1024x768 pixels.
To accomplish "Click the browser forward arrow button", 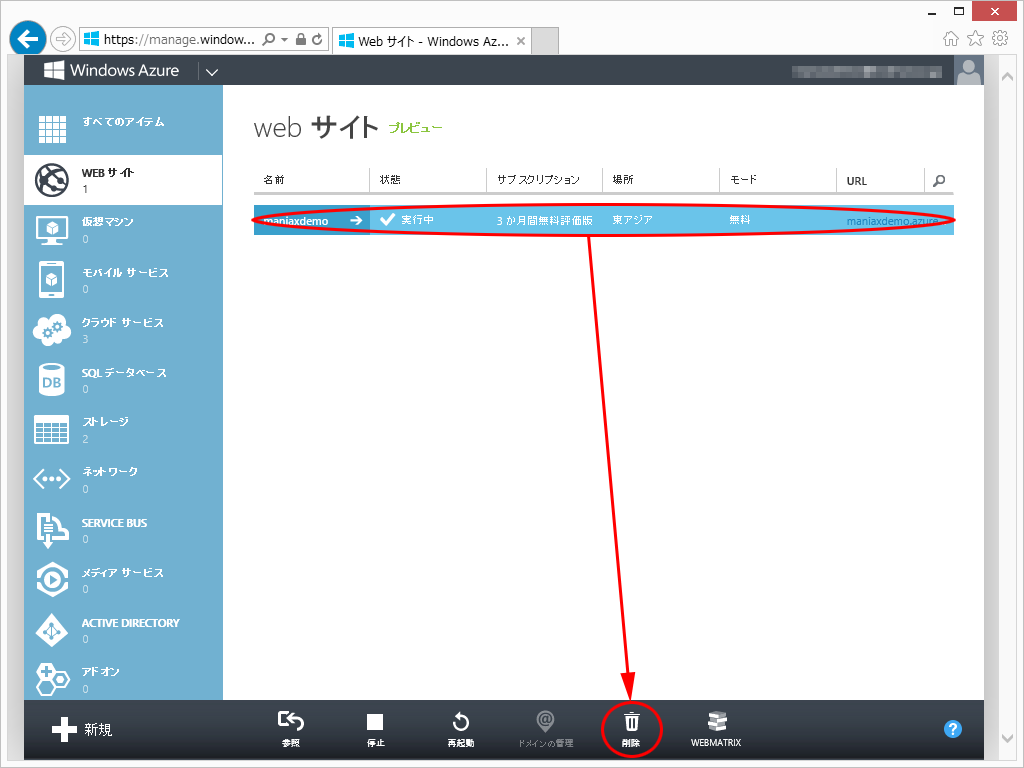I will 63,39.
